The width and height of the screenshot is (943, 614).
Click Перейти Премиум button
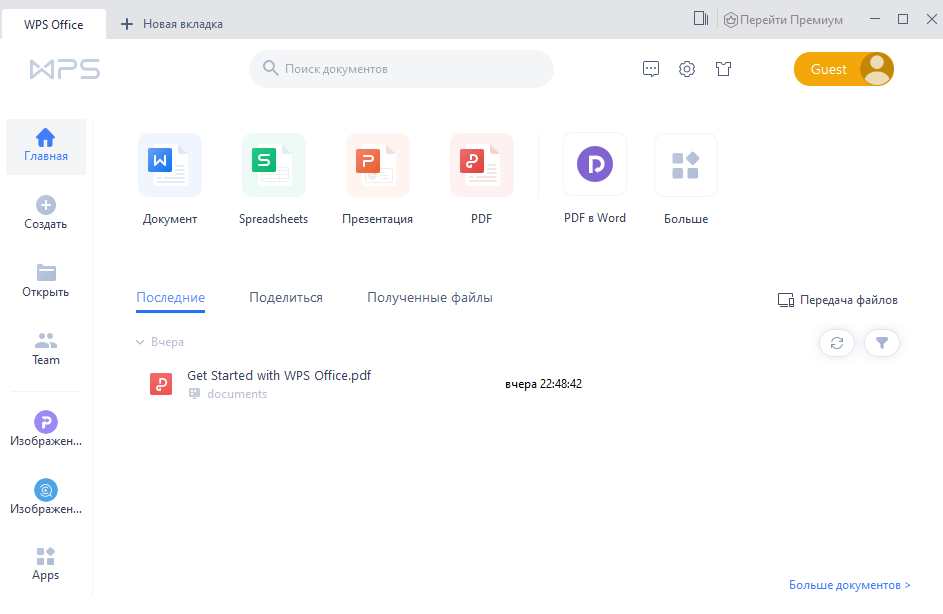783,20
